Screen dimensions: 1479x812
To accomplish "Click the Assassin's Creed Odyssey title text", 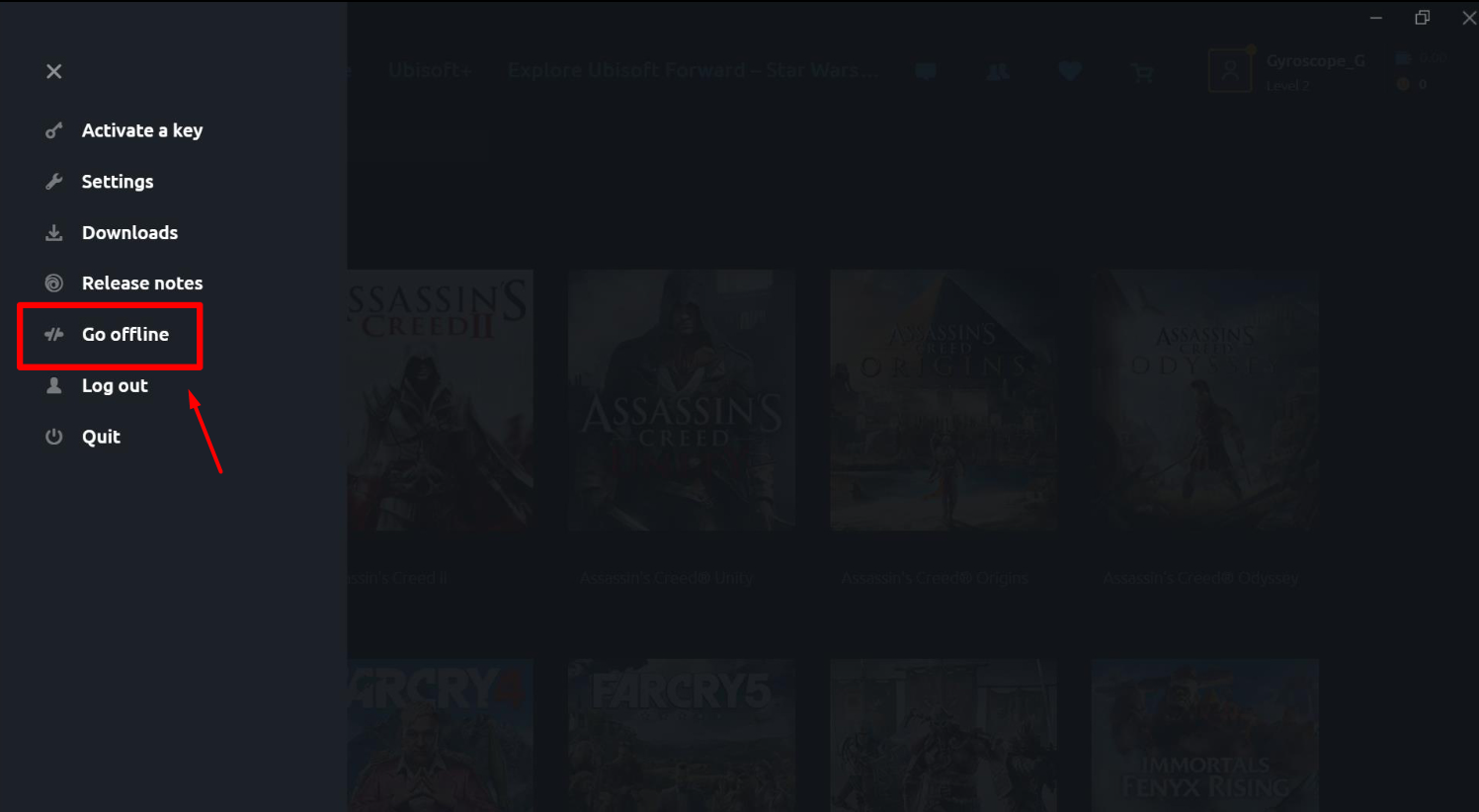I will [x=1201, y=578].
